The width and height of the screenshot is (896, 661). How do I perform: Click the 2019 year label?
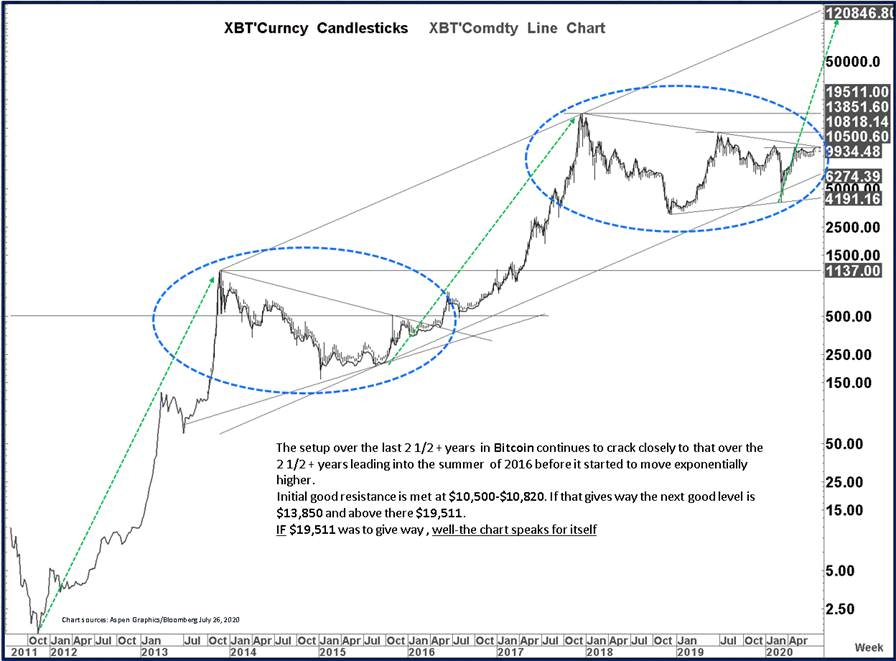[690, 652]
